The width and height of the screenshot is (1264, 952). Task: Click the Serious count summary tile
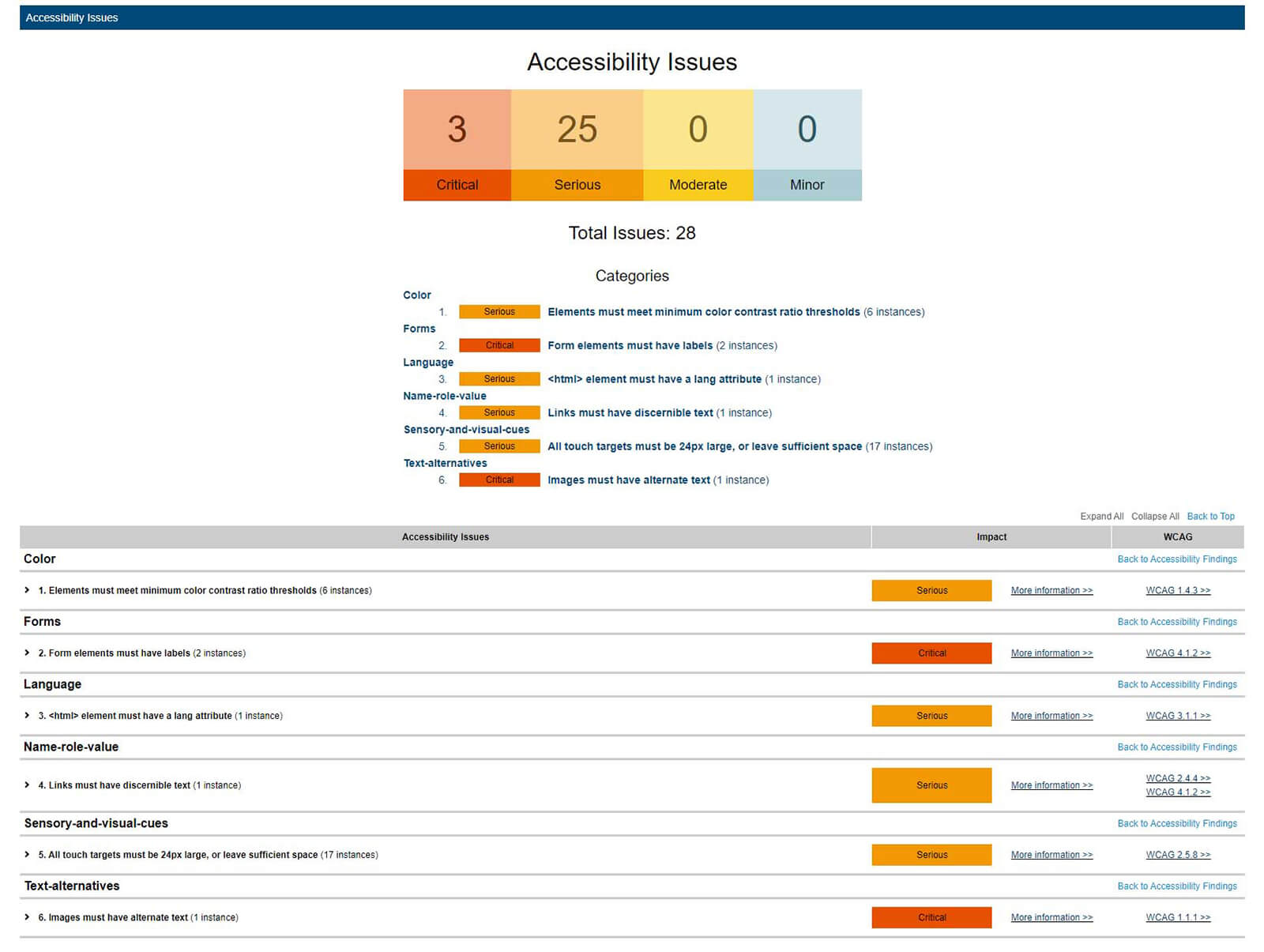coord(577,145)
